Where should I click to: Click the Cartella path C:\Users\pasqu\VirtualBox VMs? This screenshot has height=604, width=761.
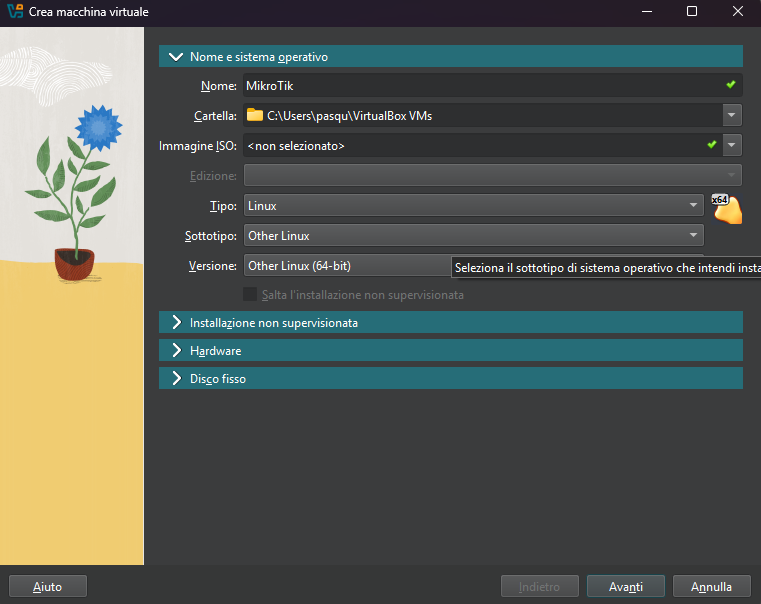[349, 115]
